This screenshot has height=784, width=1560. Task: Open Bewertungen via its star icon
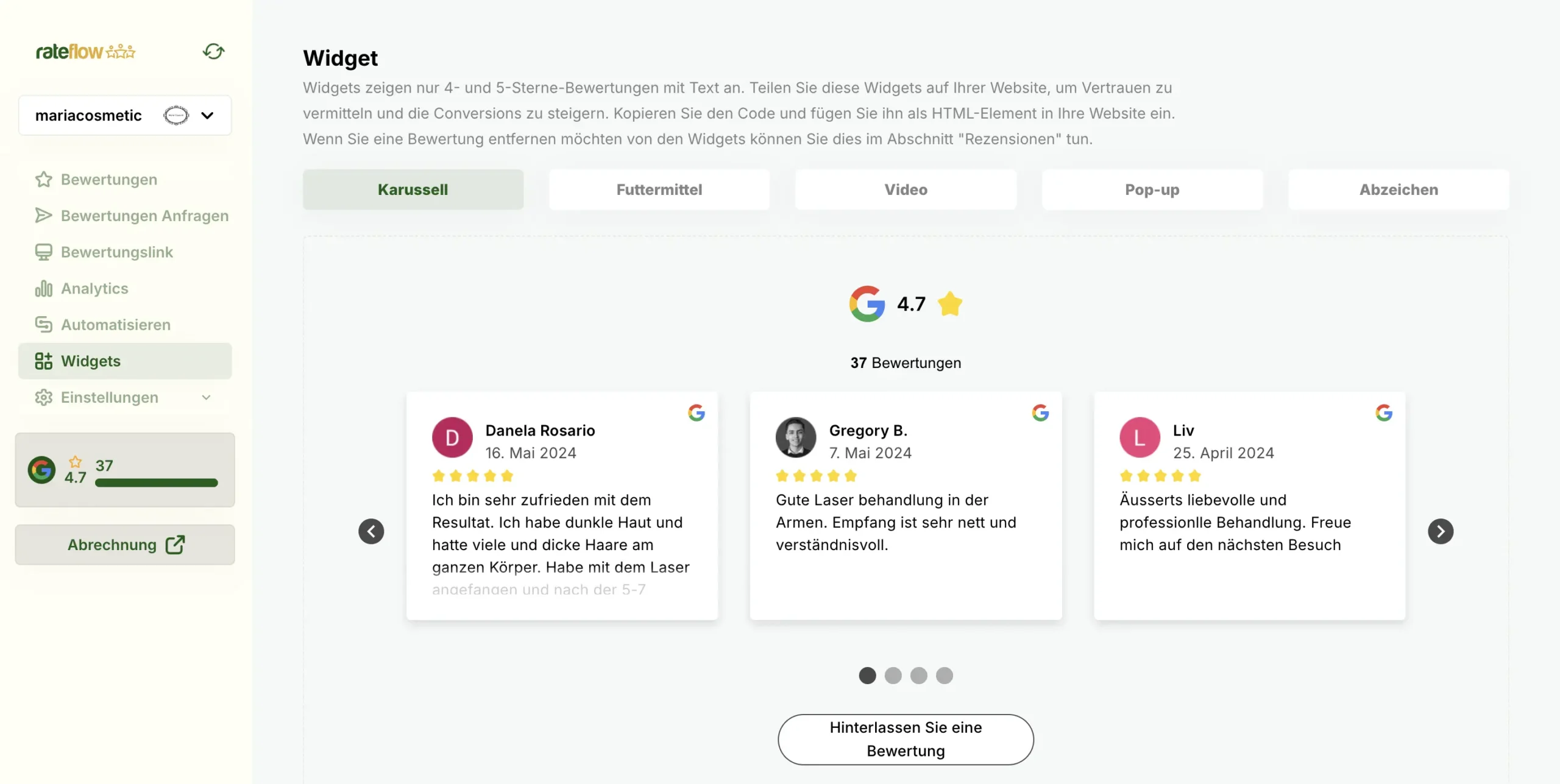(43, 179)
